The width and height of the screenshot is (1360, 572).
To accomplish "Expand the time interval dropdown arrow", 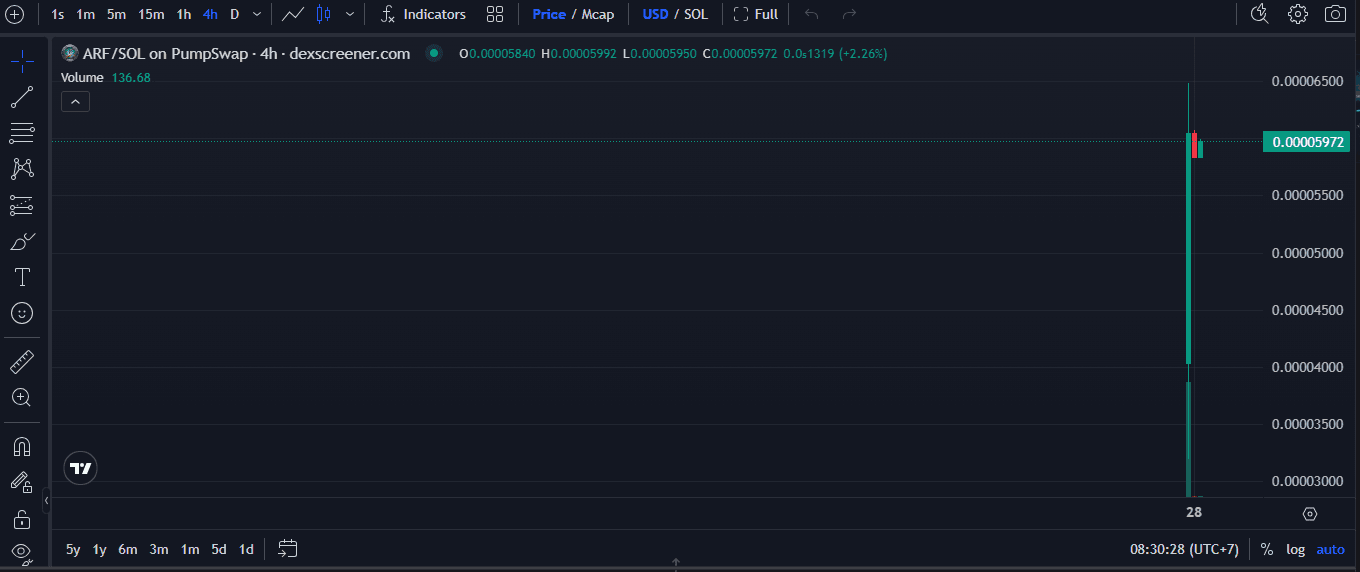I will click(257, 14).
